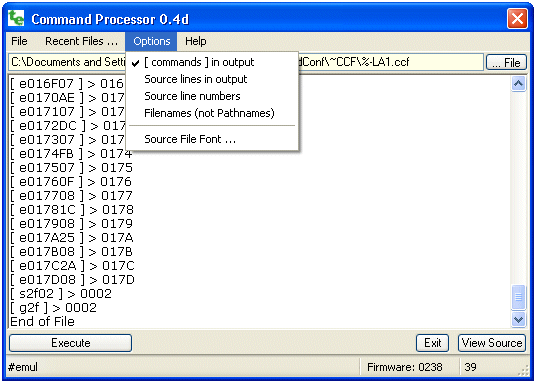Click output line '[ e0174FB ] > 0174'
Viewport: 535px width, 382px height.
point(71,154)
